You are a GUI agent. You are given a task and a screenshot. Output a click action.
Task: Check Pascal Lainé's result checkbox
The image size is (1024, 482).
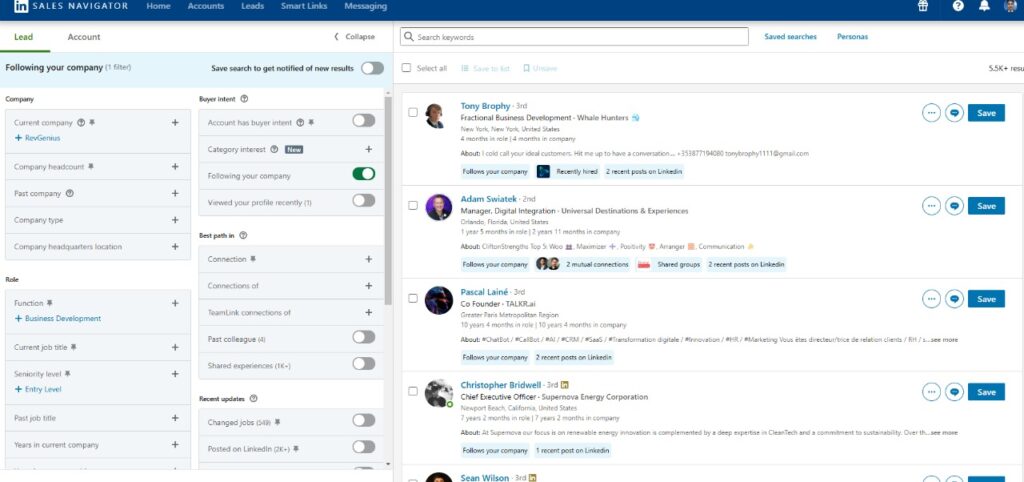click(413, 298)
